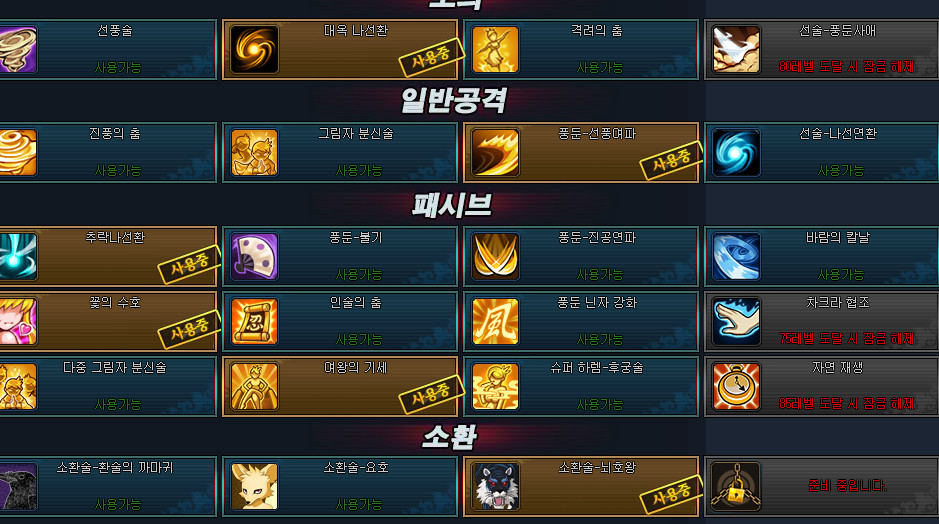Click the 소환술-요호 fox summon icon

255,486
